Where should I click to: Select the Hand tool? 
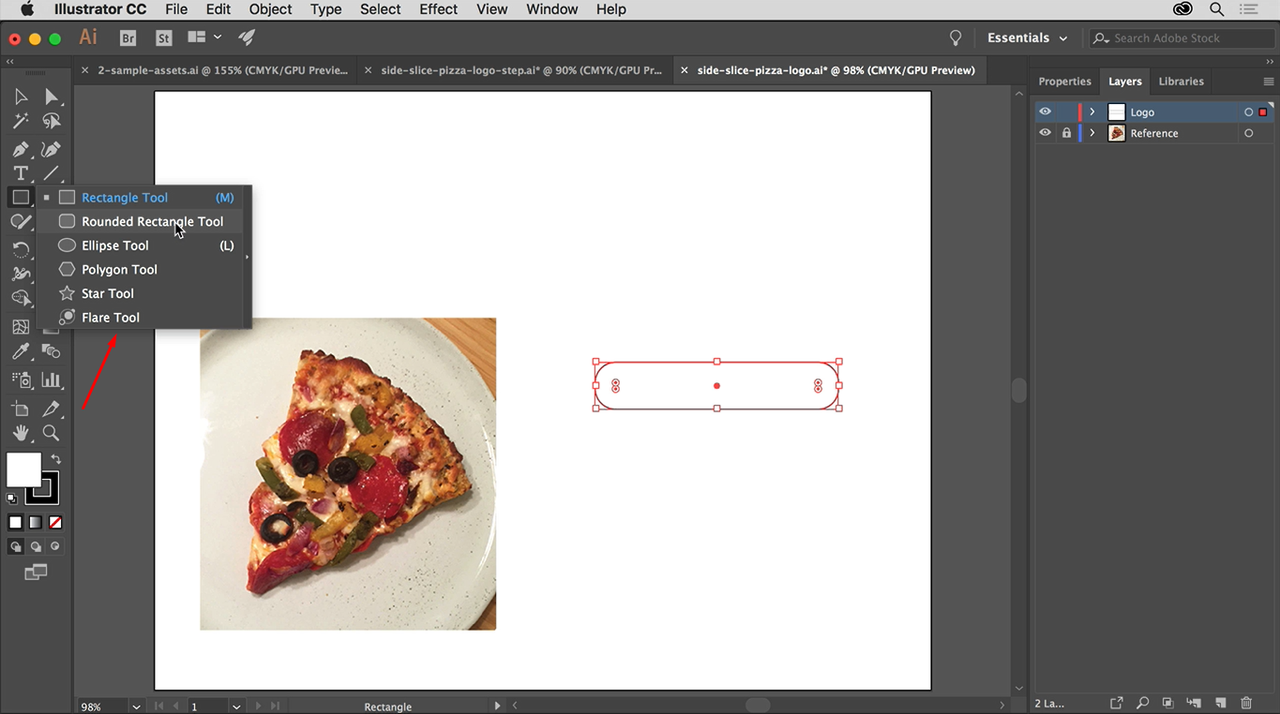[20, 433]
